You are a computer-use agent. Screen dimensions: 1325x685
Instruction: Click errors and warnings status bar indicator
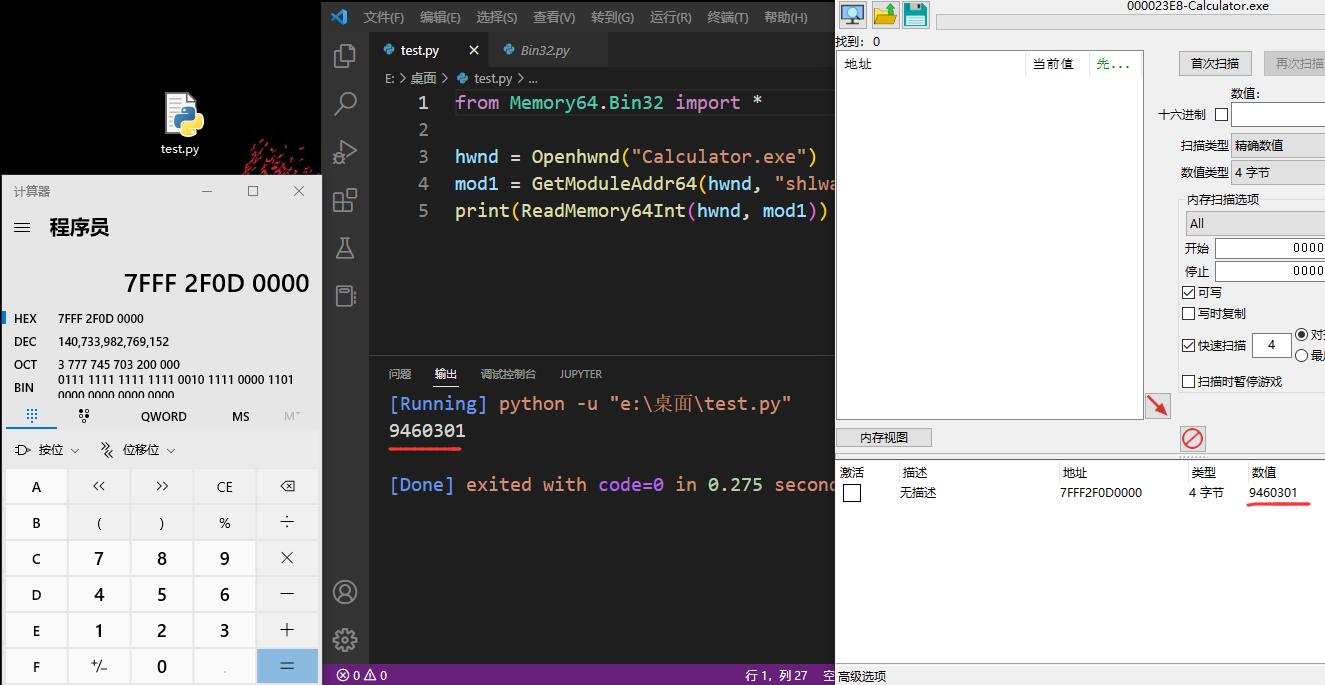[x=362, y=675]
